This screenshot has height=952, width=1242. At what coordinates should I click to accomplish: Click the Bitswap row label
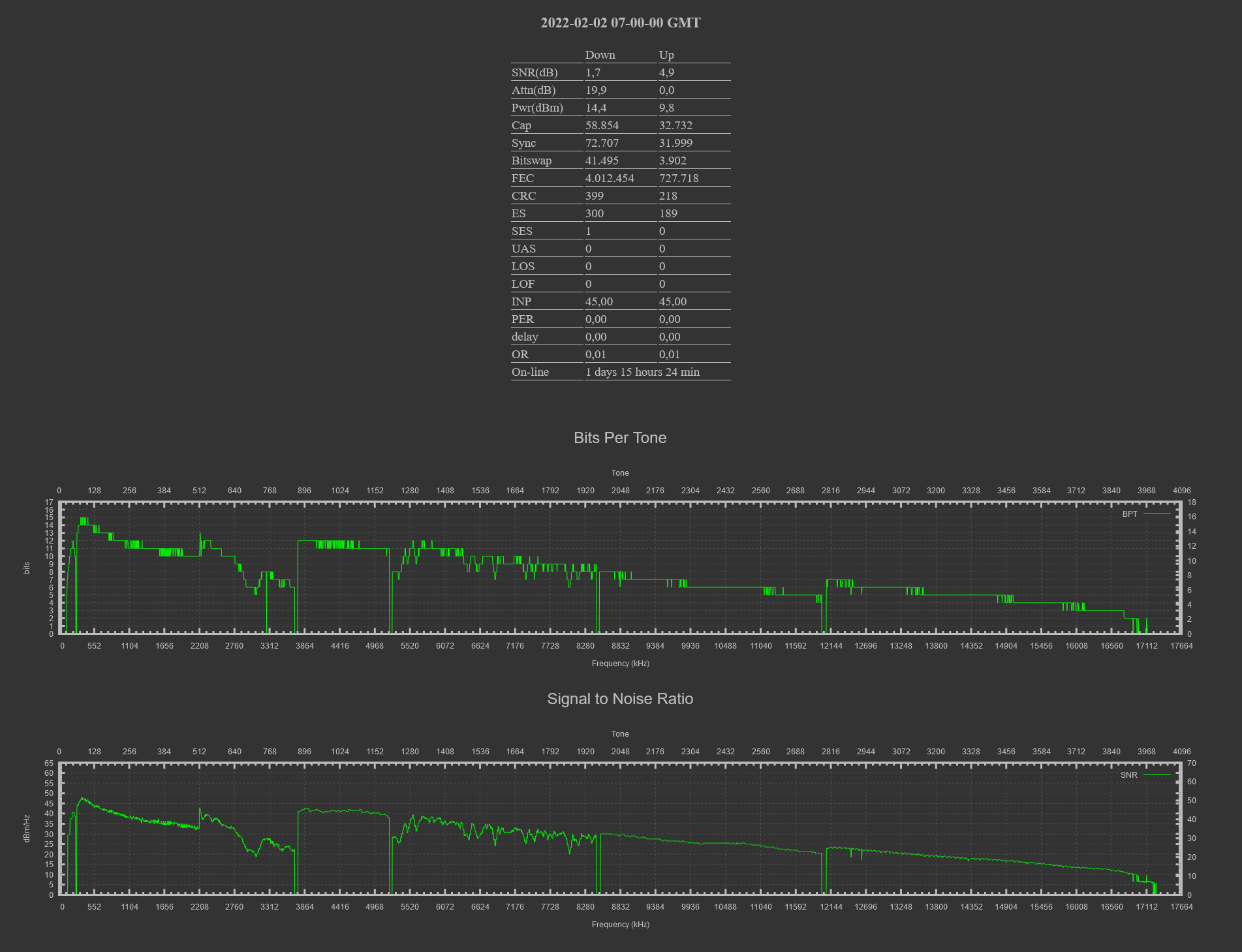(x=531, y=161)
